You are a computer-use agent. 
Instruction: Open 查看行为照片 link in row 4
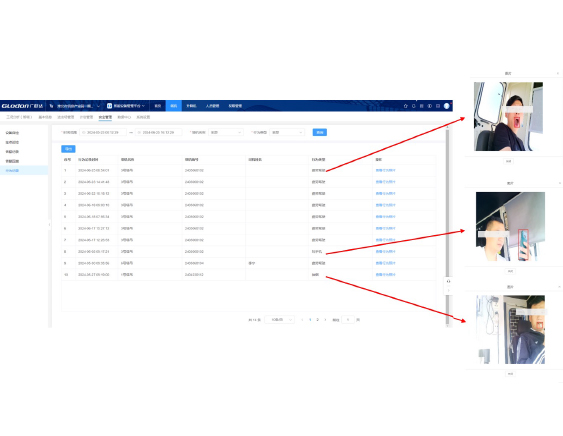pos(385,205)
